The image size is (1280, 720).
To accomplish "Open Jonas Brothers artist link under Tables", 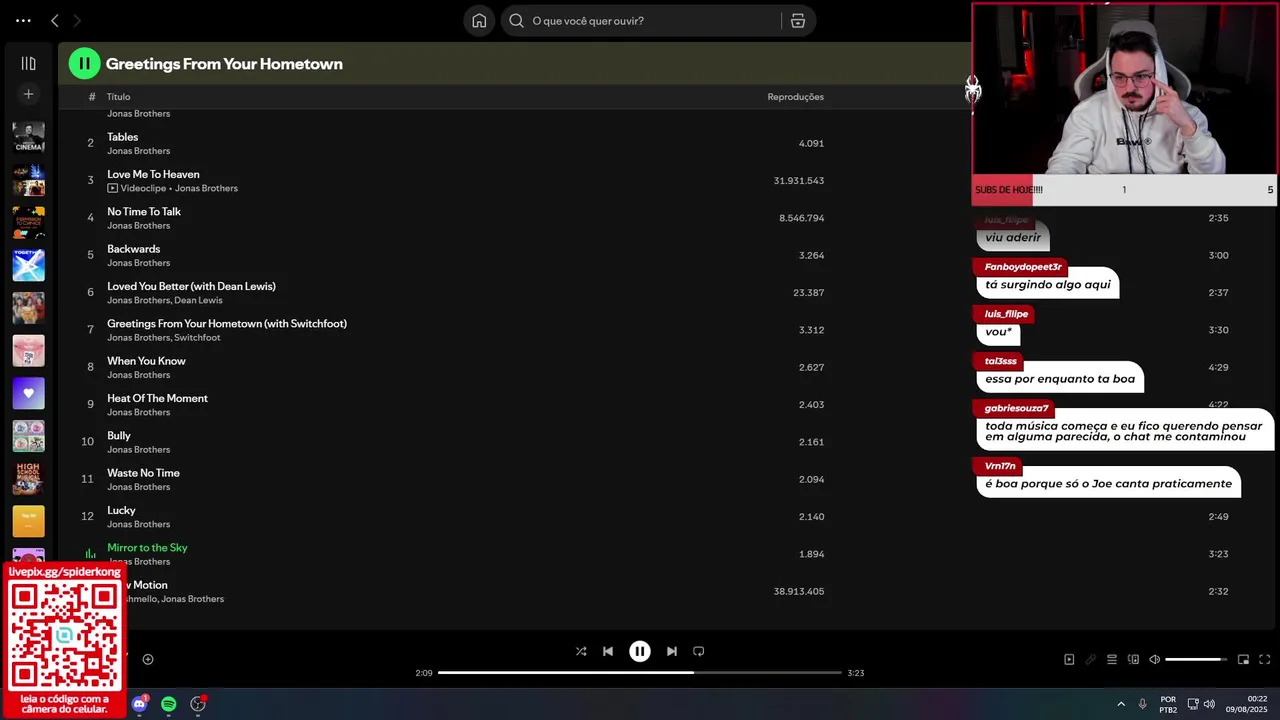I will (x=138, y=151).
